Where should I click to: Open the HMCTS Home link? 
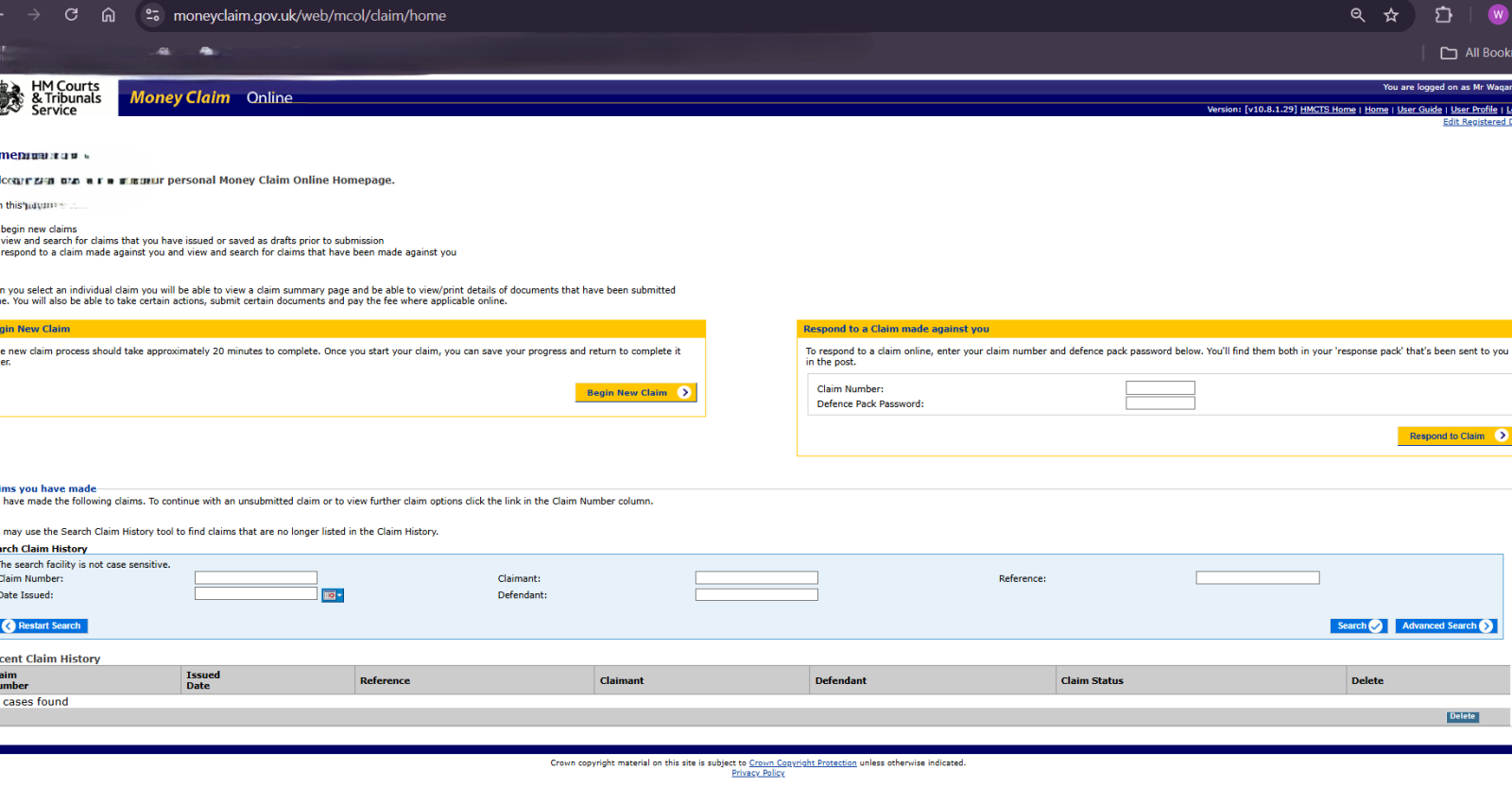coord(1328,110)
